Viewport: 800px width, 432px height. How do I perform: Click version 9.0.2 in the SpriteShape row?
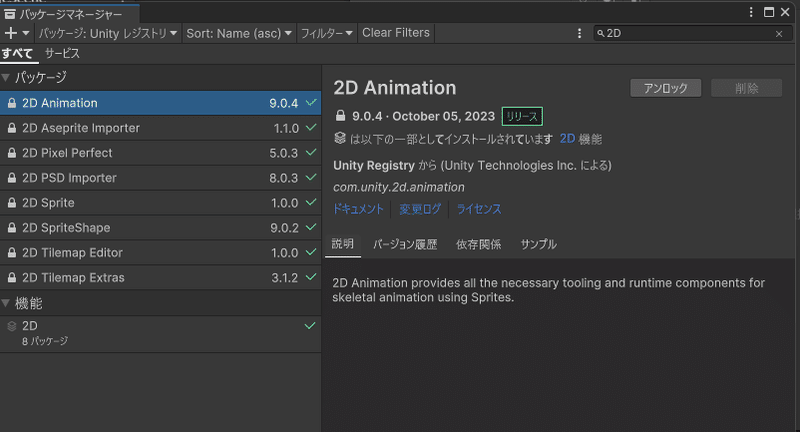pos(284,228)
